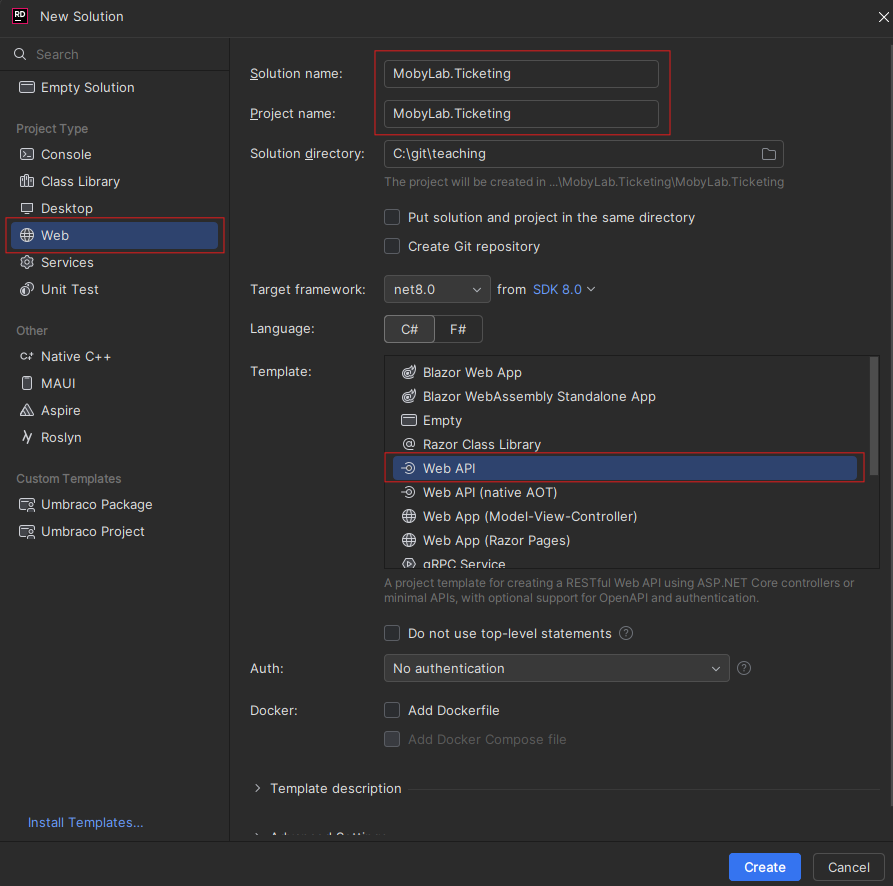Select the MAUI project type
The height and width of the screenshot is (886, 893).
coord(58,383)
